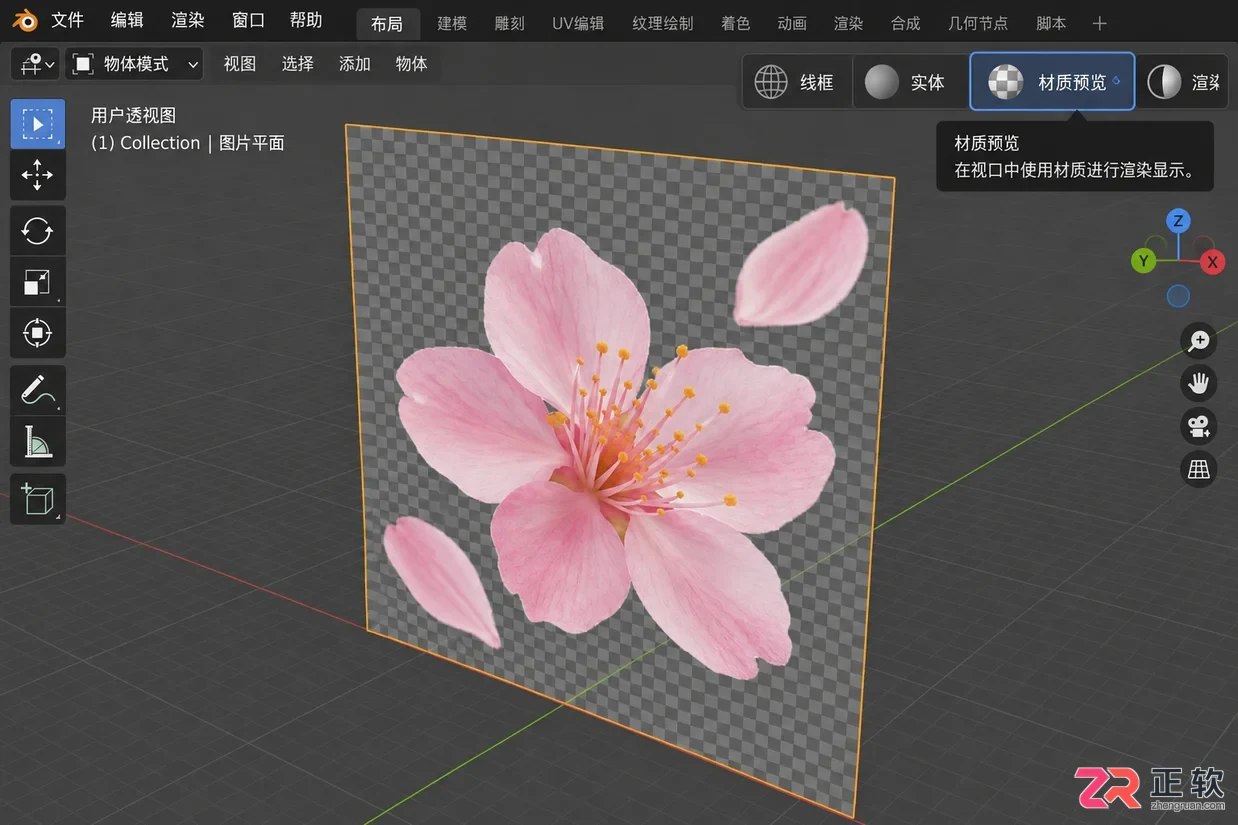The image size is (1238, 825).
Task: Click the pan view hand button
Action: (x=1198, y=383)
